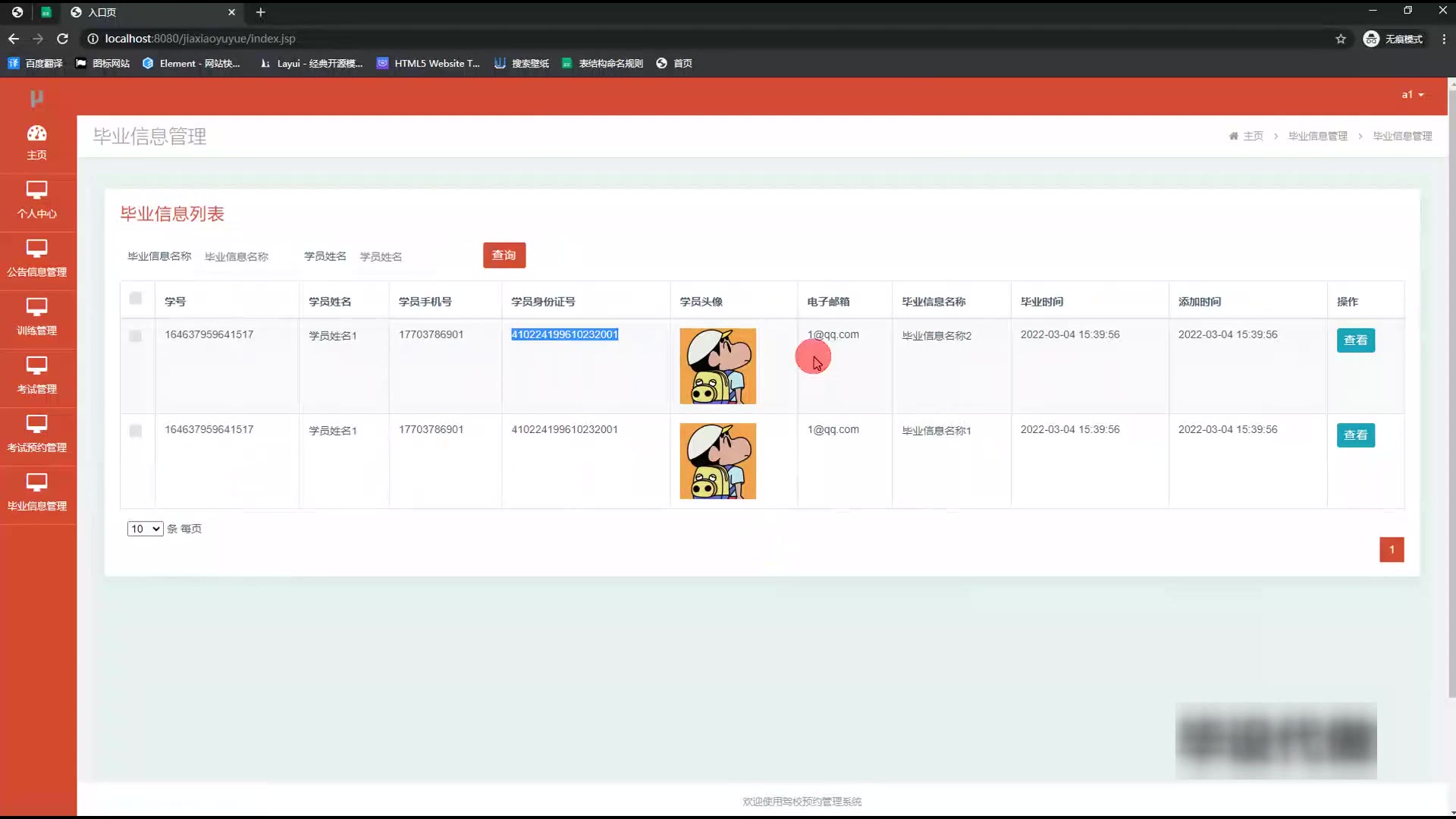Click 查看 for 毕业信息名称2 row
The width and height of the screenshot is (1456, 819).
(1355, 340)
